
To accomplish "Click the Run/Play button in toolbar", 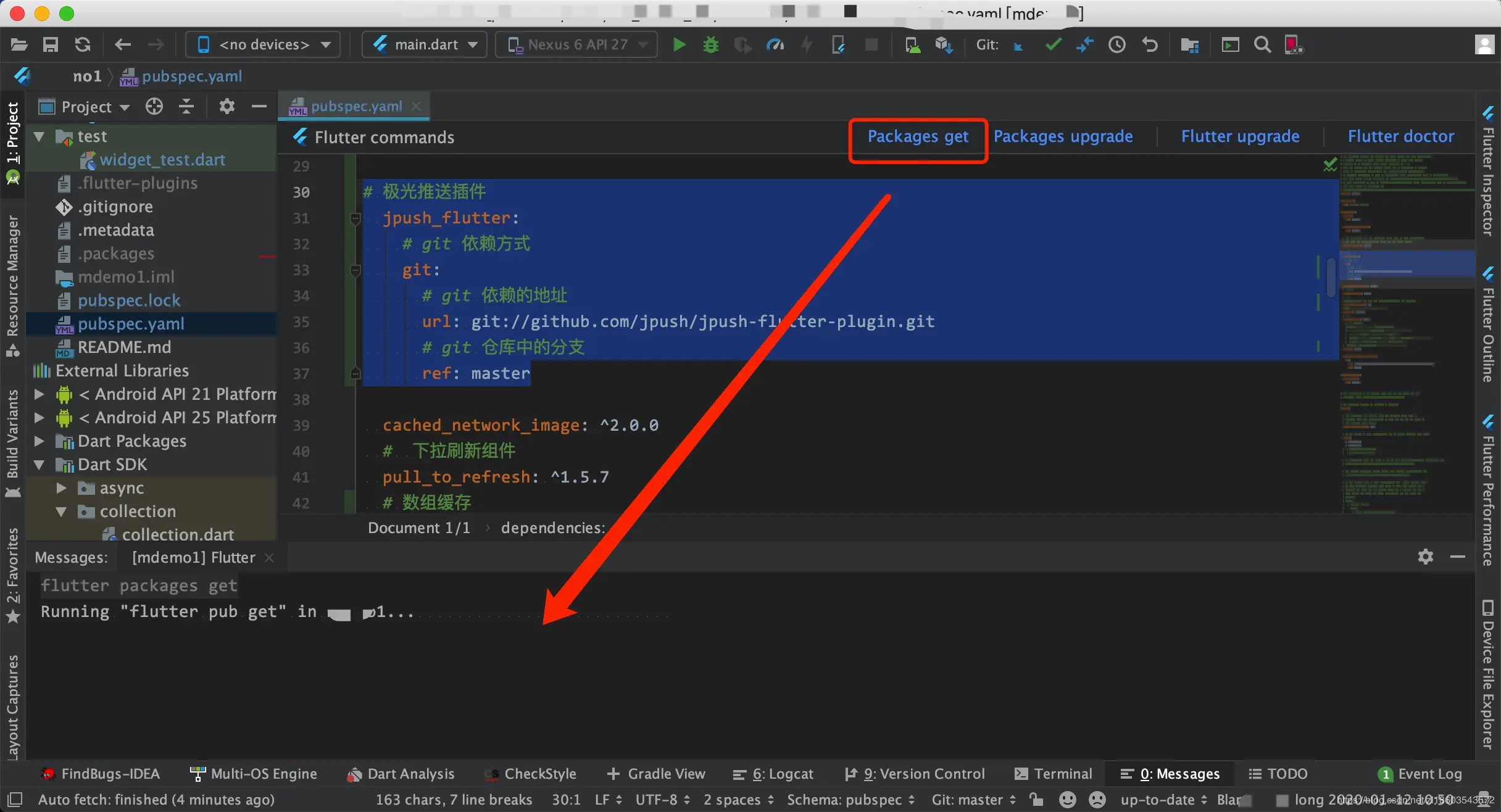I will click(x=680, y=44).
